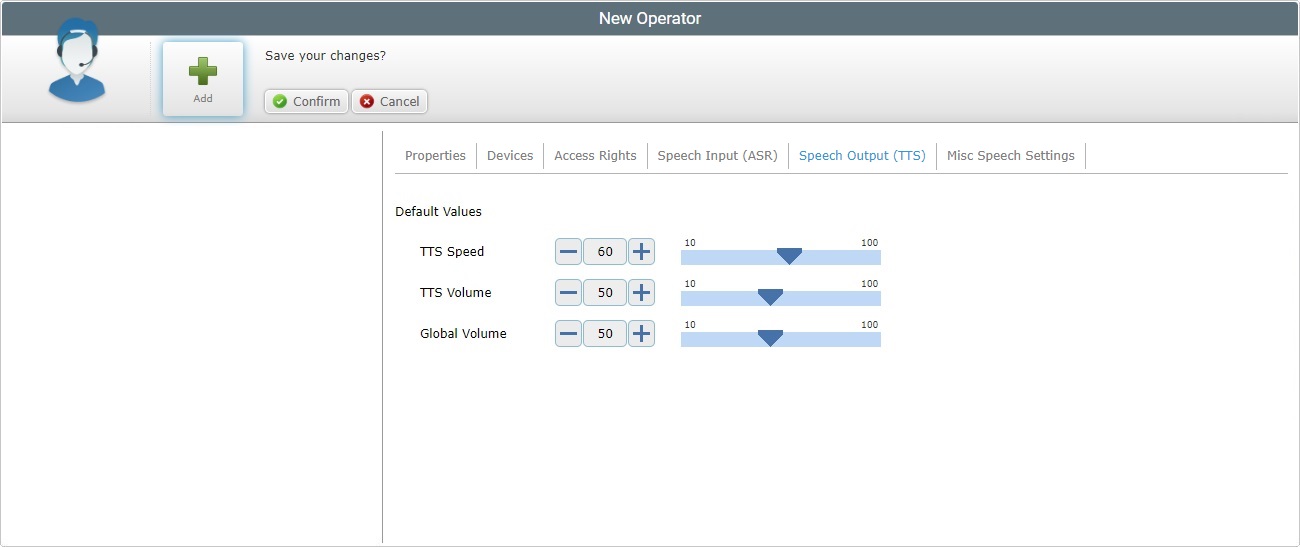The image size is (1300, 547).
Task: Decrease TTS Volume with minus button
Action: click(x=568, y=293)
